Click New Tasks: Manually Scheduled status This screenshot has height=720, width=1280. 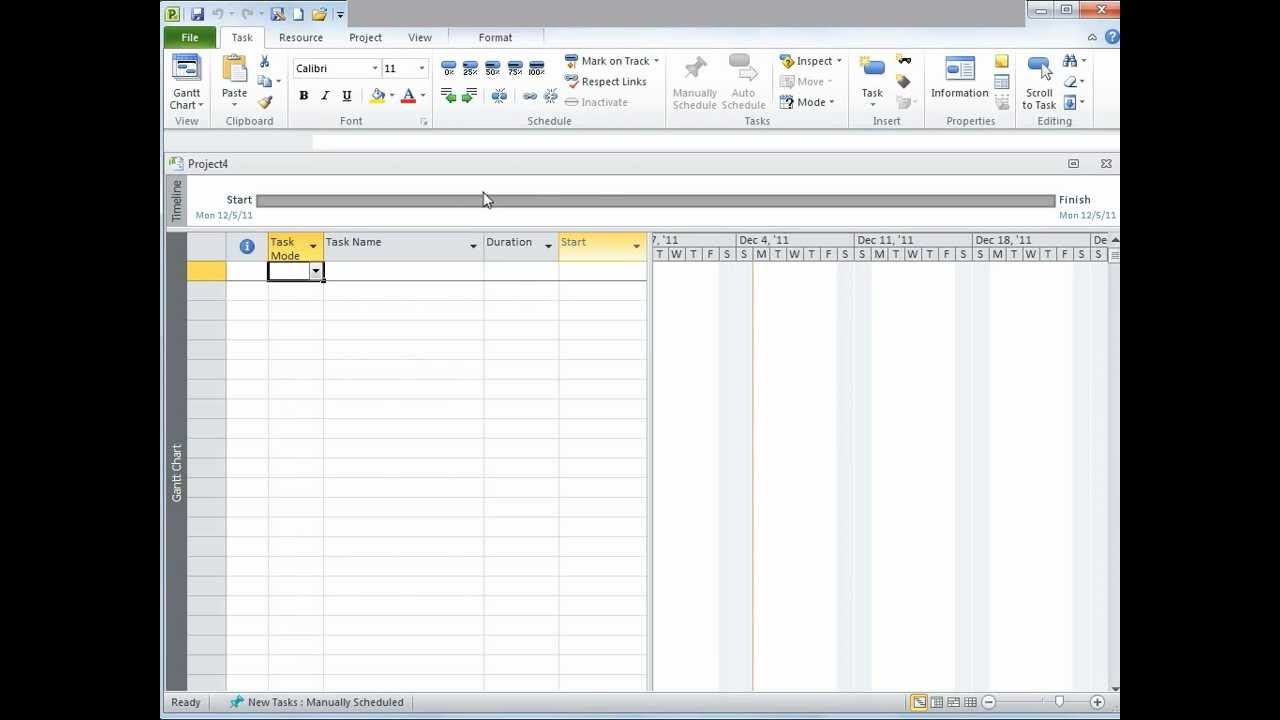[316, 702]
